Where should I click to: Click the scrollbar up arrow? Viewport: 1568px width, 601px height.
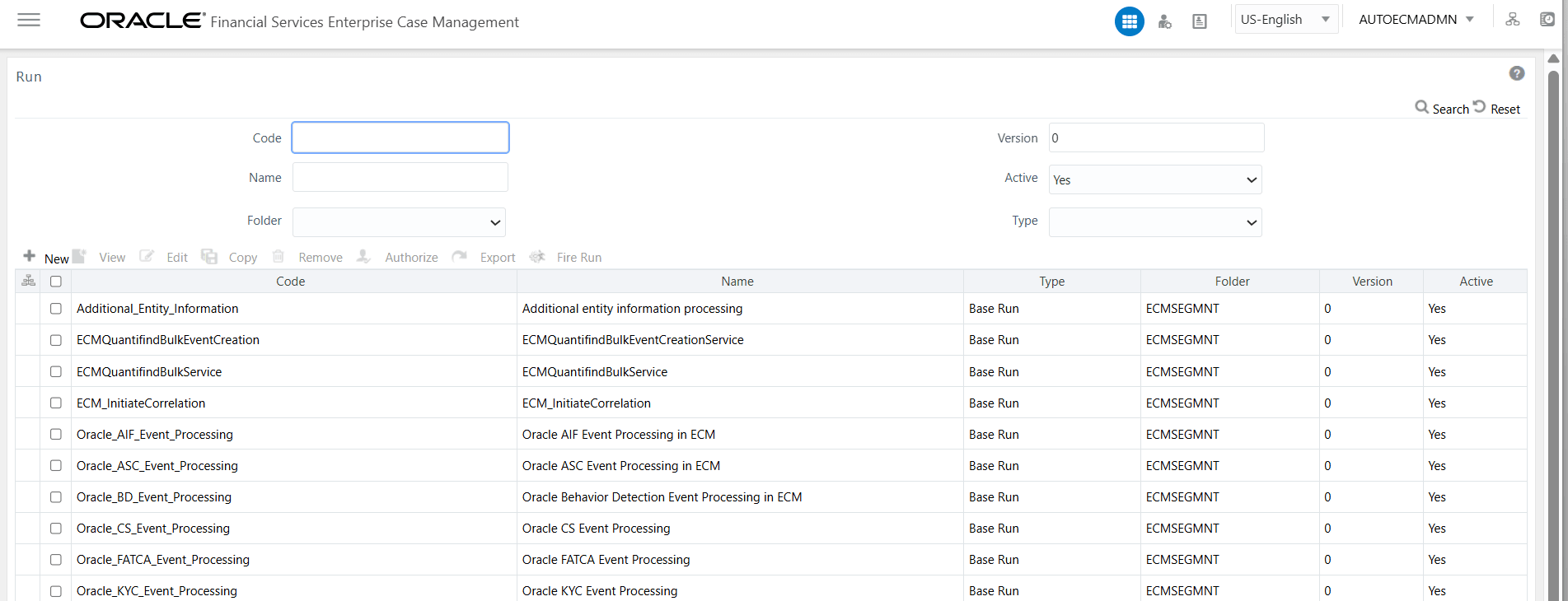(1553, 58)
